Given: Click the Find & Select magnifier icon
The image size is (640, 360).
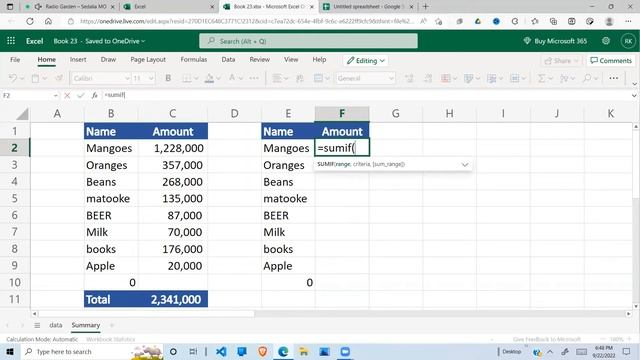Looking at the screenshot, I should tap(587, 78).
